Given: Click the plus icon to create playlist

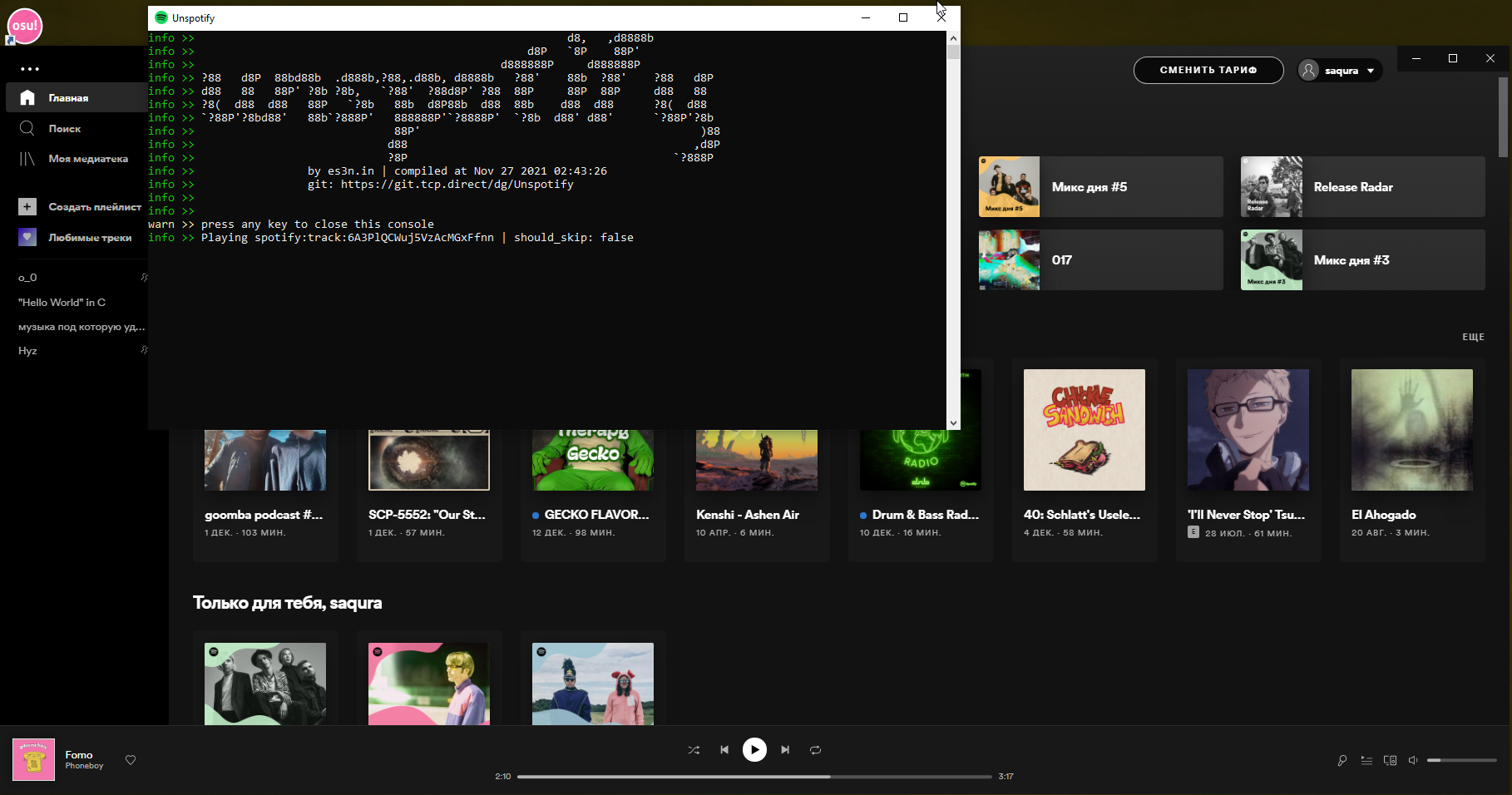Looking at the screenshot, I should point(27,206).
